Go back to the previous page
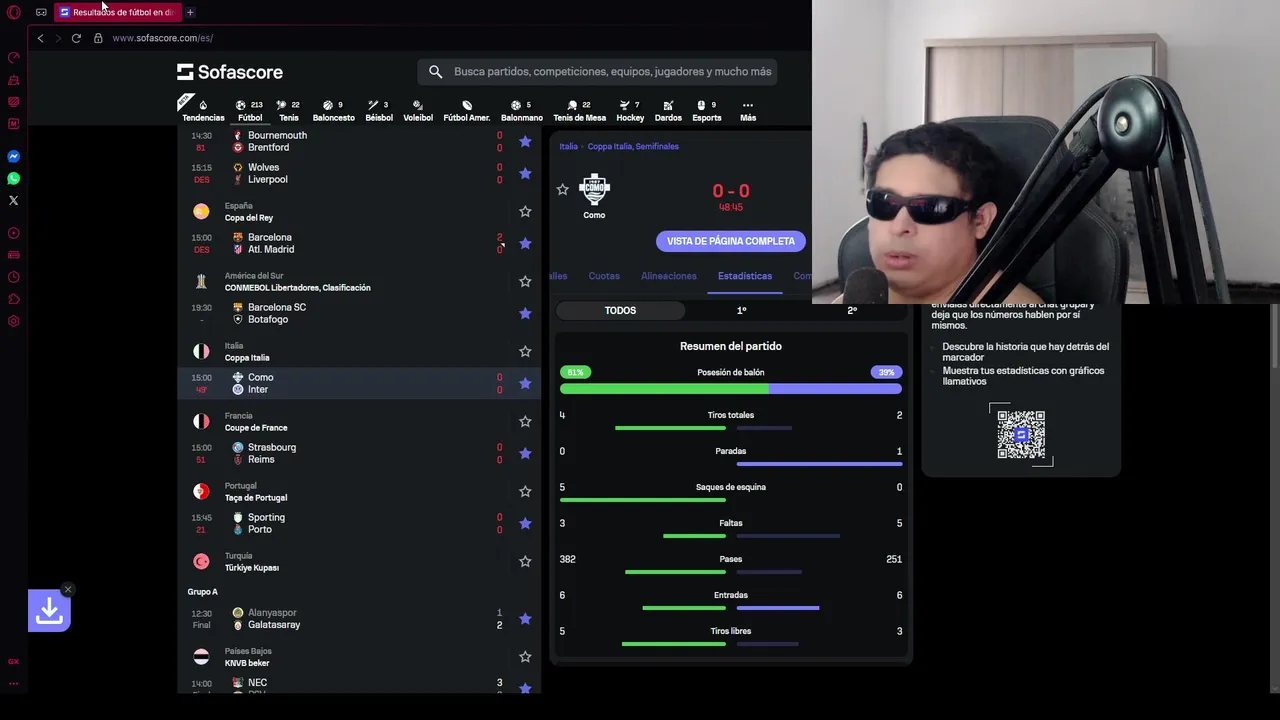The width and height of the screenshot is (1280, 720). tap(40, 38)
